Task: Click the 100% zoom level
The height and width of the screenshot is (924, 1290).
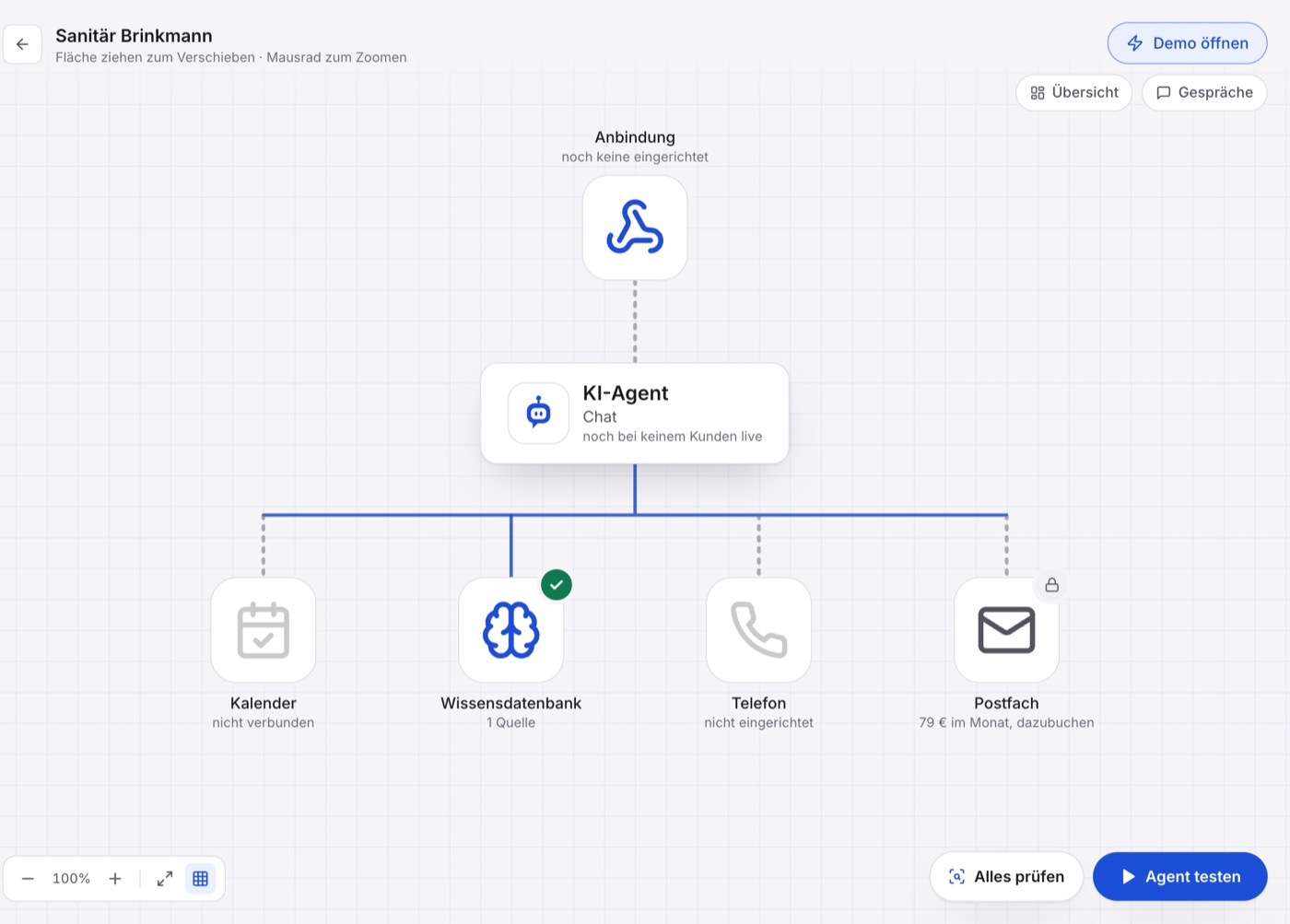Action: (x=71, y=879)
